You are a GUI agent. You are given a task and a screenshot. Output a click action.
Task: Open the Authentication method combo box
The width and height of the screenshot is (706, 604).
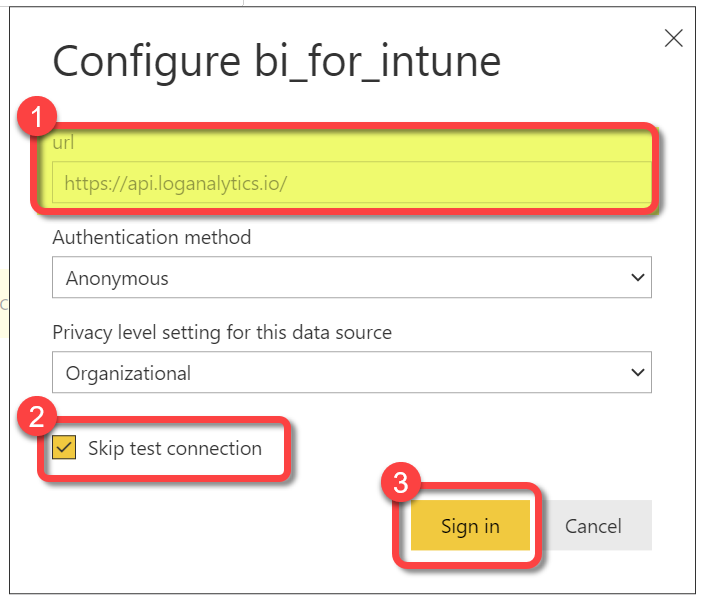(x=351, y=278)
